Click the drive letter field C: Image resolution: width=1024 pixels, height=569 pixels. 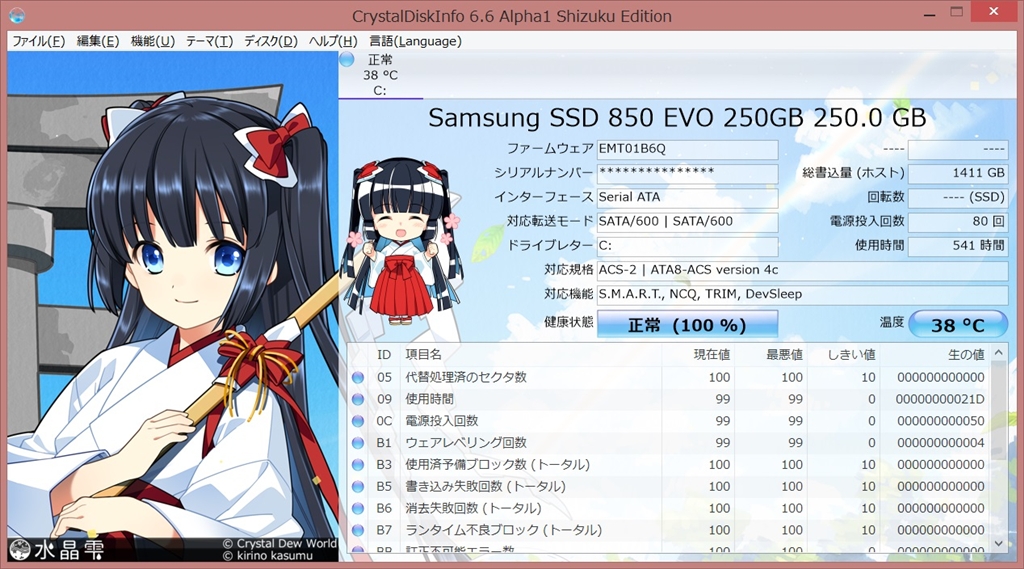687,246
